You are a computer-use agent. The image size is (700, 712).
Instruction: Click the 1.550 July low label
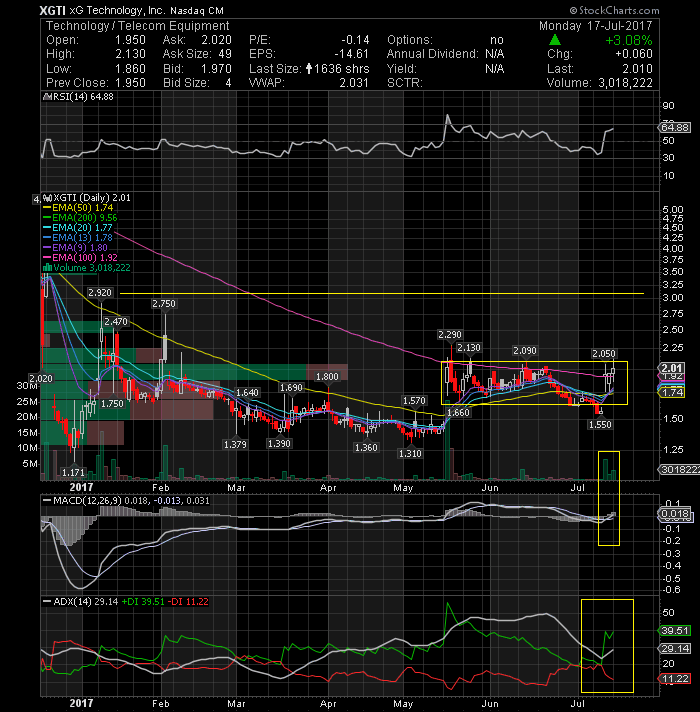click(x=600, y=425)
